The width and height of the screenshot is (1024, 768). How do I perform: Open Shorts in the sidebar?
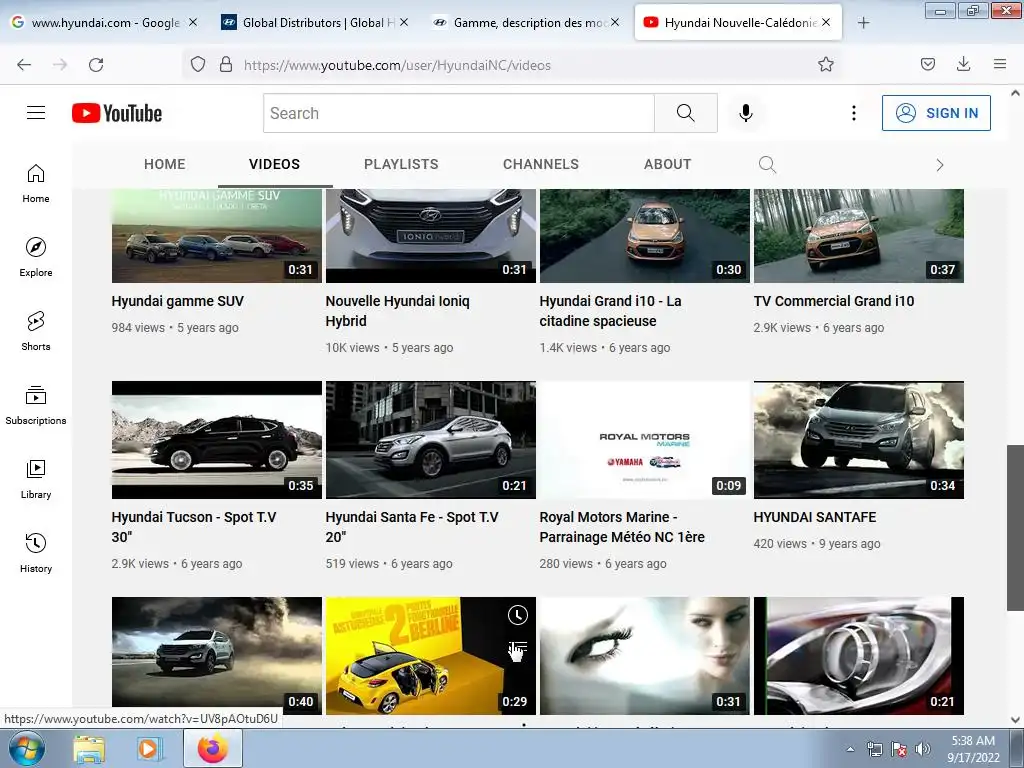pos(36,331)
